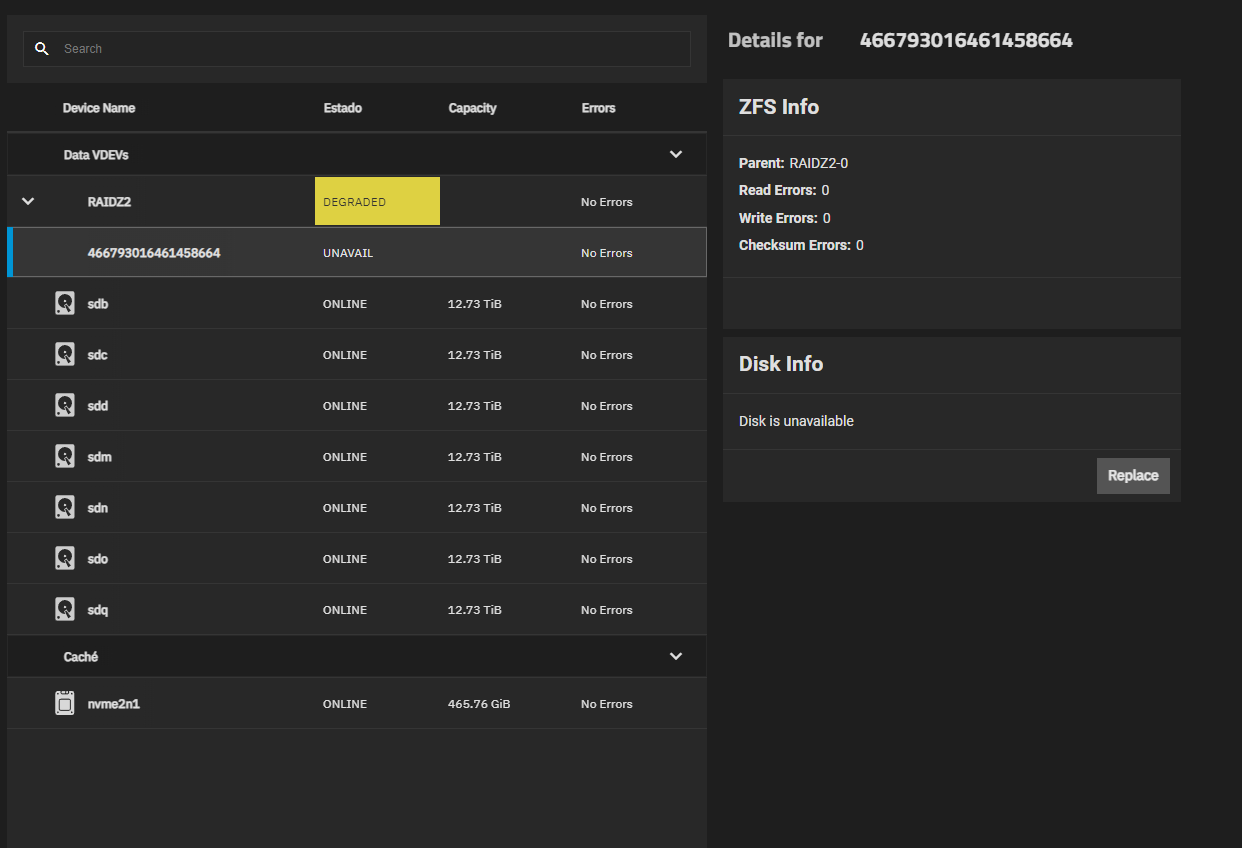The image size is (1242, 848).
Task: Select the nvme2n1 cache device name
Action: (x=114, y=704)
